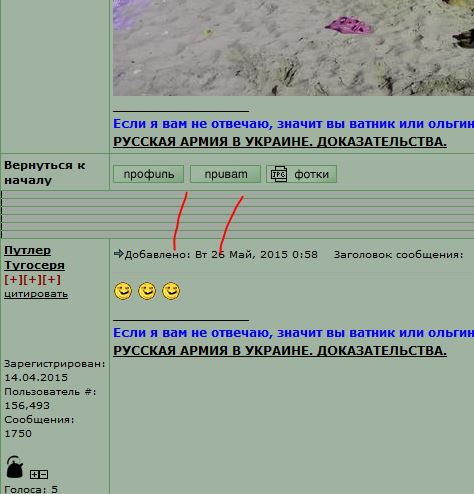Click the second [+] rating marker
The width and height of the screenshot is (474, 494).
(x=32, y=279)
